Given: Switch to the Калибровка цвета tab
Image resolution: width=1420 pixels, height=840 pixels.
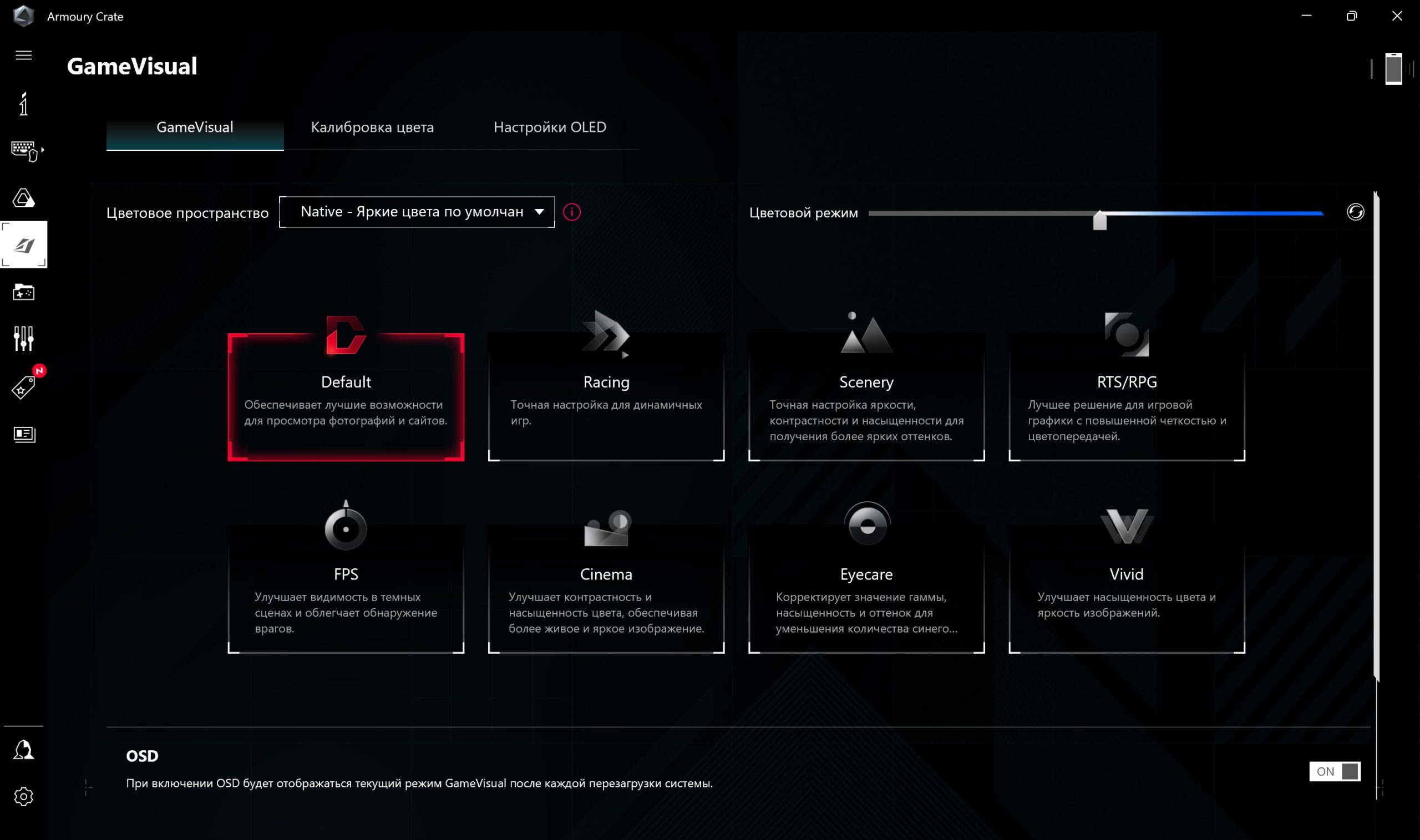Looking at the screenshot, I should 372,128.
